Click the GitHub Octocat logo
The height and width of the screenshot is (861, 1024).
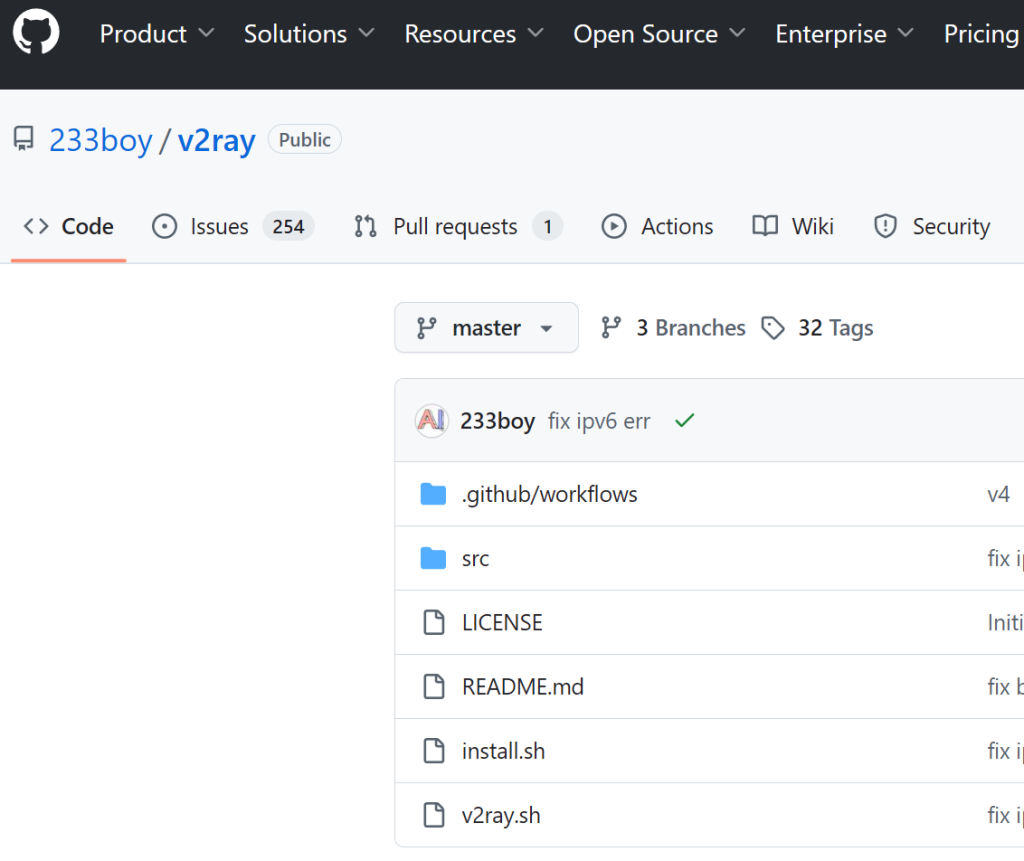[36, 32]
